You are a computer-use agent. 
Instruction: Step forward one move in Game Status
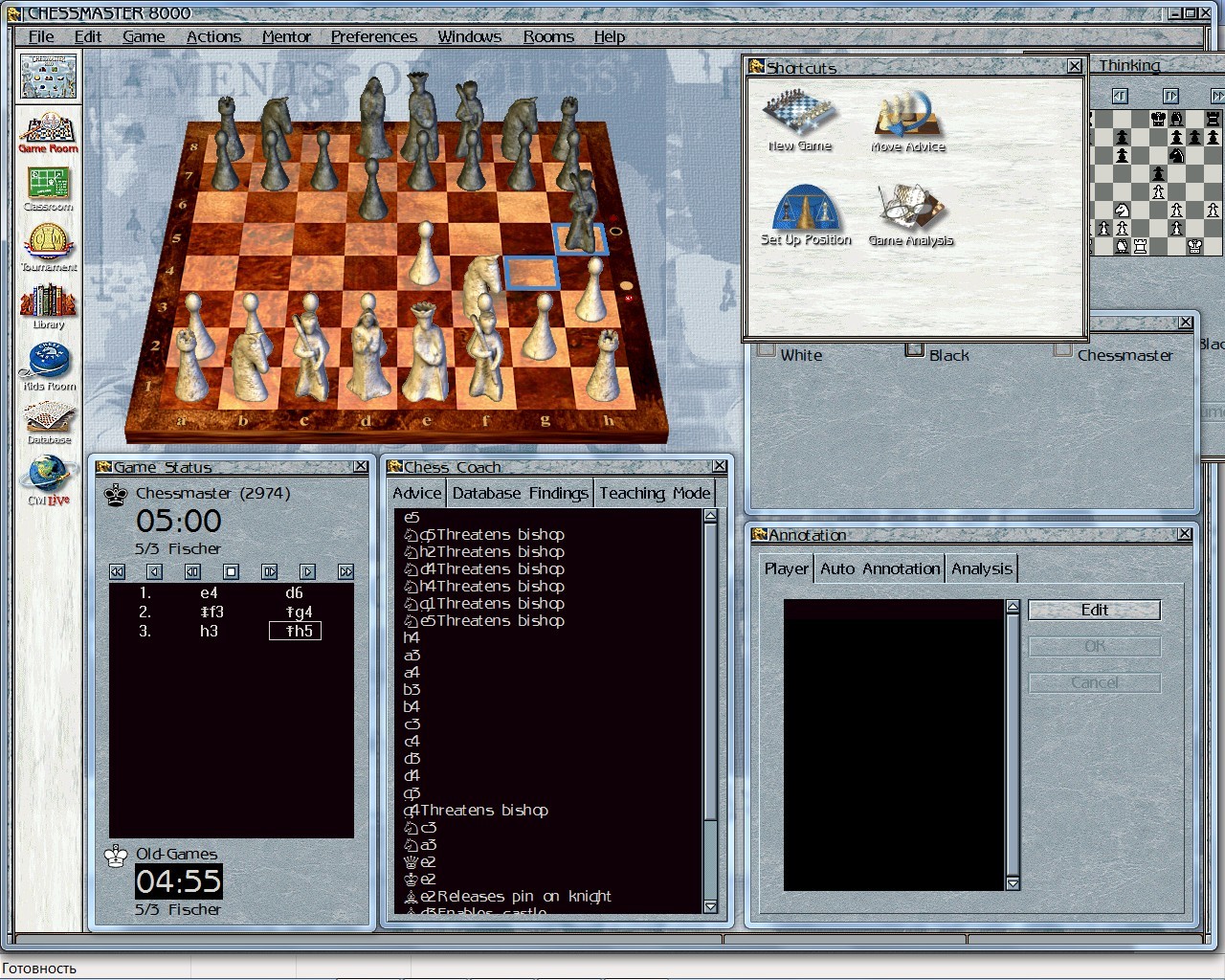pyautogui.click(x=307, y=571)
